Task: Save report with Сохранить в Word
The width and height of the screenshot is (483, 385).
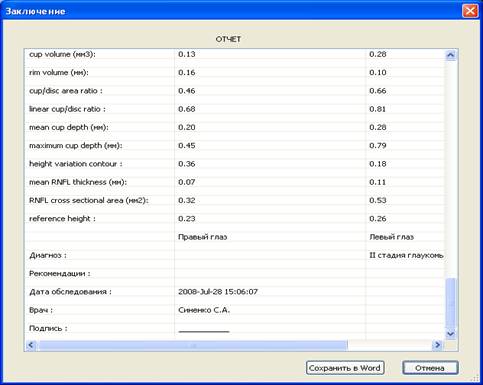Action: [345, 368]
